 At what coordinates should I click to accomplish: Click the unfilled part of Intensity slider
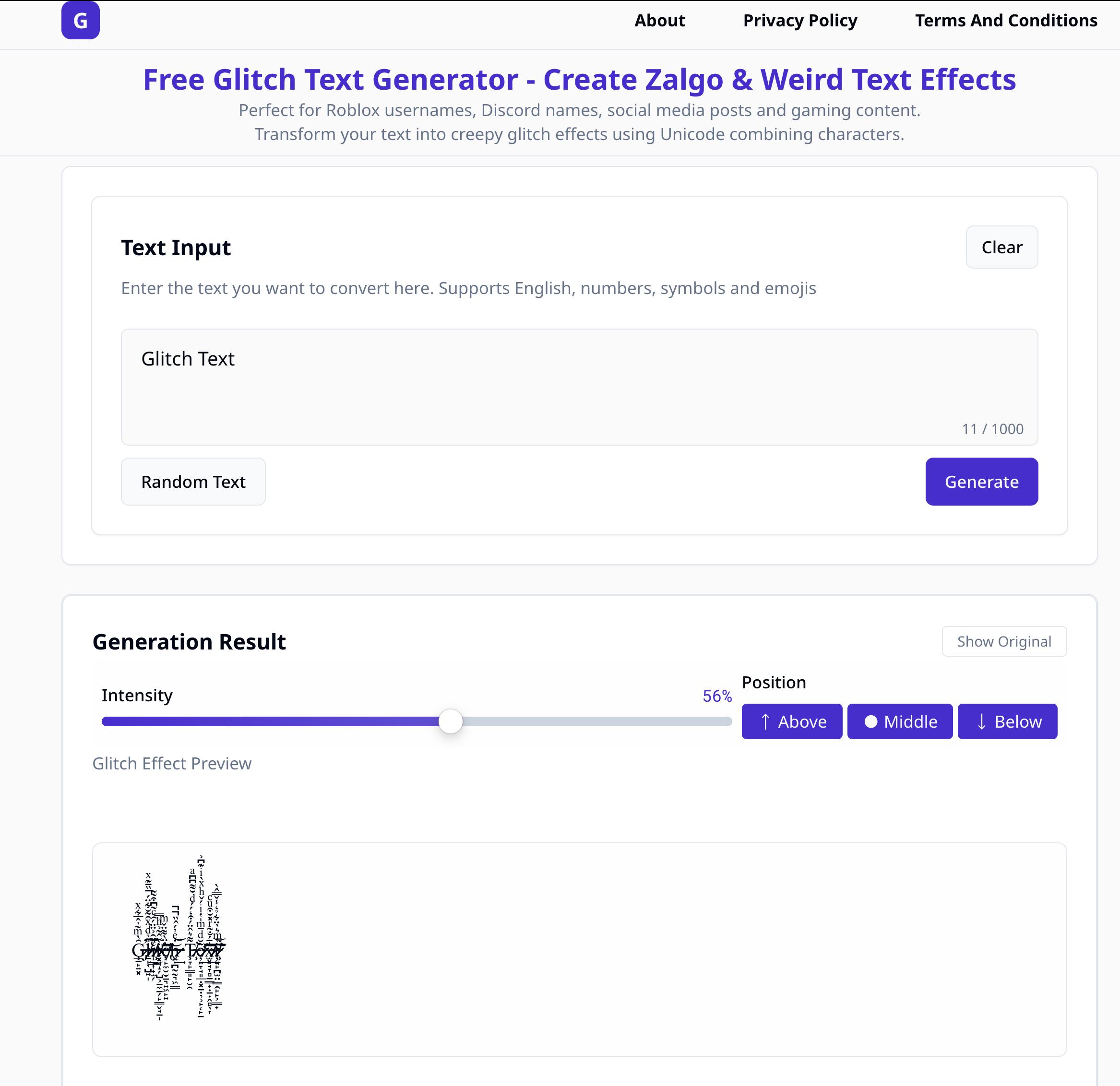597,721
